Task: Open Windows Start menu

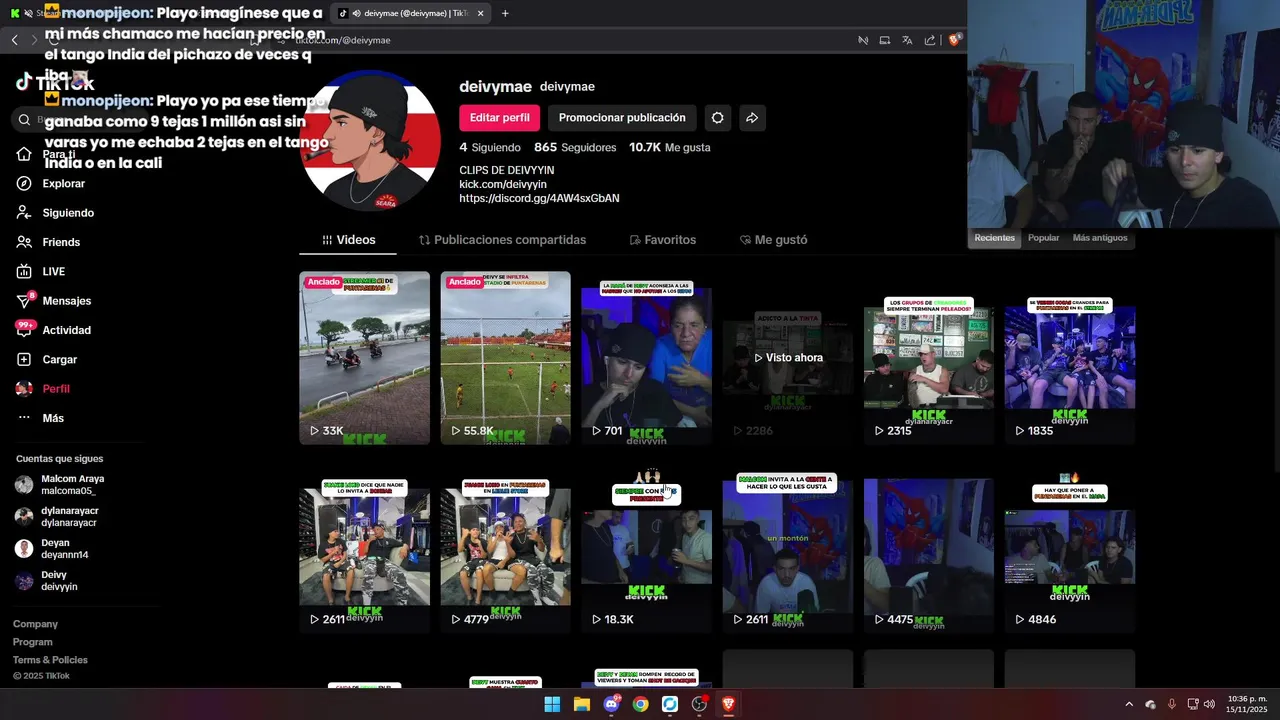Action: (552, 704)
